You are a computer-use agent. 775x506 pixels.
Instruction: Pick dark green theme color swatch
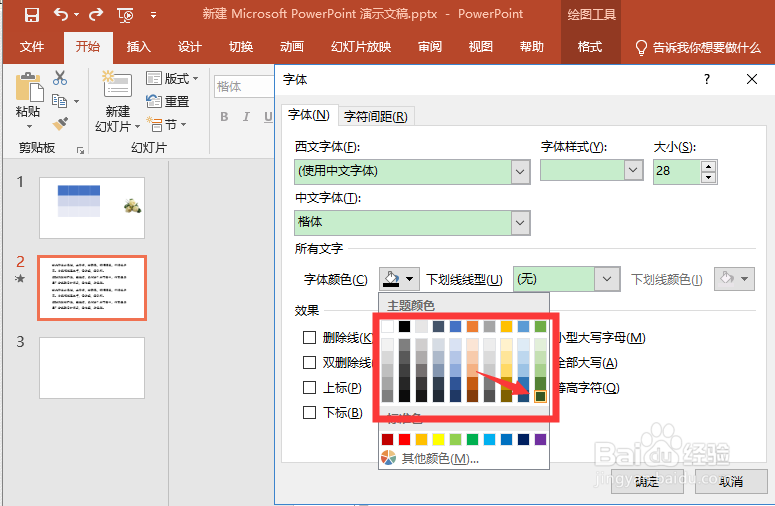click(540, 396)
